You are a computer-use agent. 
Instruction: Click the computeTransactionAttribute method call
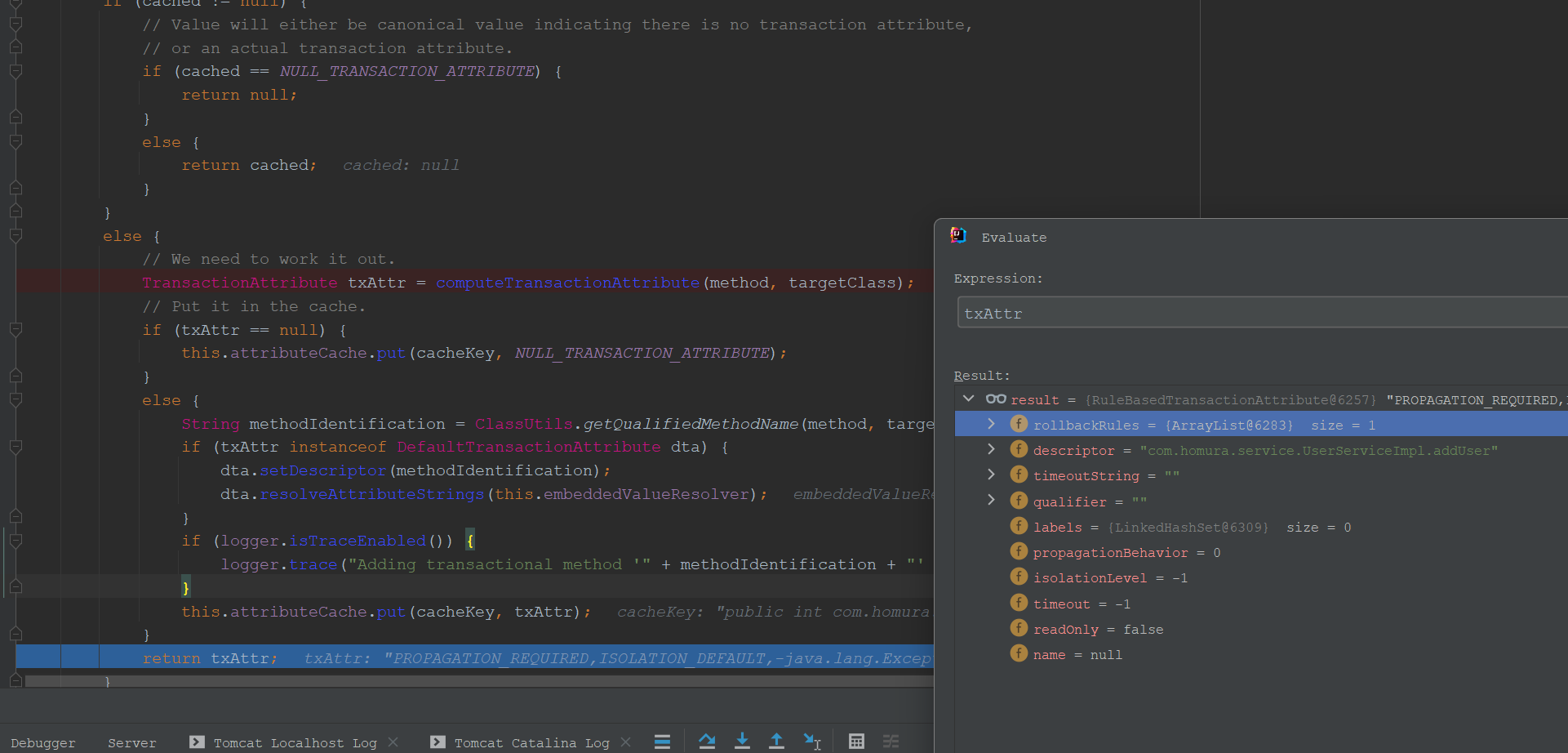click(567, 283)
